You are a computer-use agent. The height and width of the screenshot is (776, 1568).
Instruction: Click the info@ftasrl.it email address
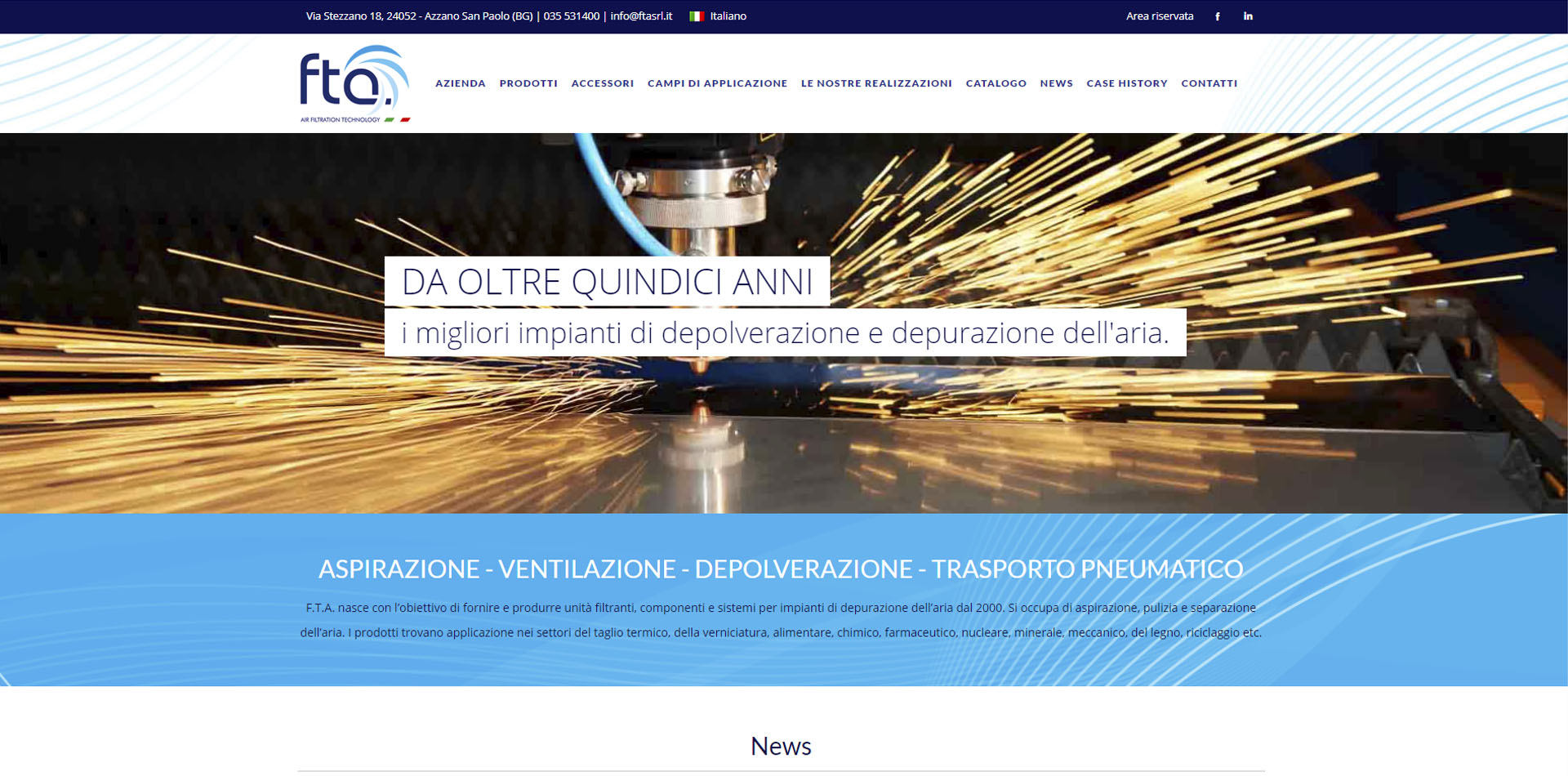tap(641, 16)
